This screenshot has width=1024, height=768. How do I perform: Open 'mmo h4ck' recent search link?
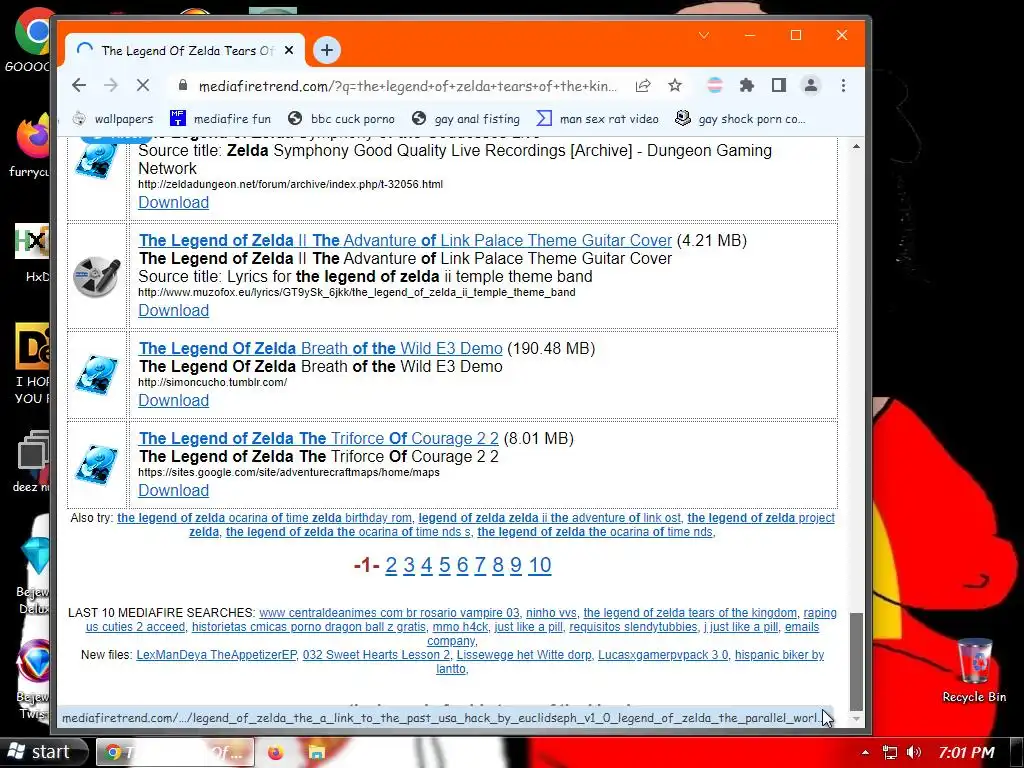click(460, 628)
